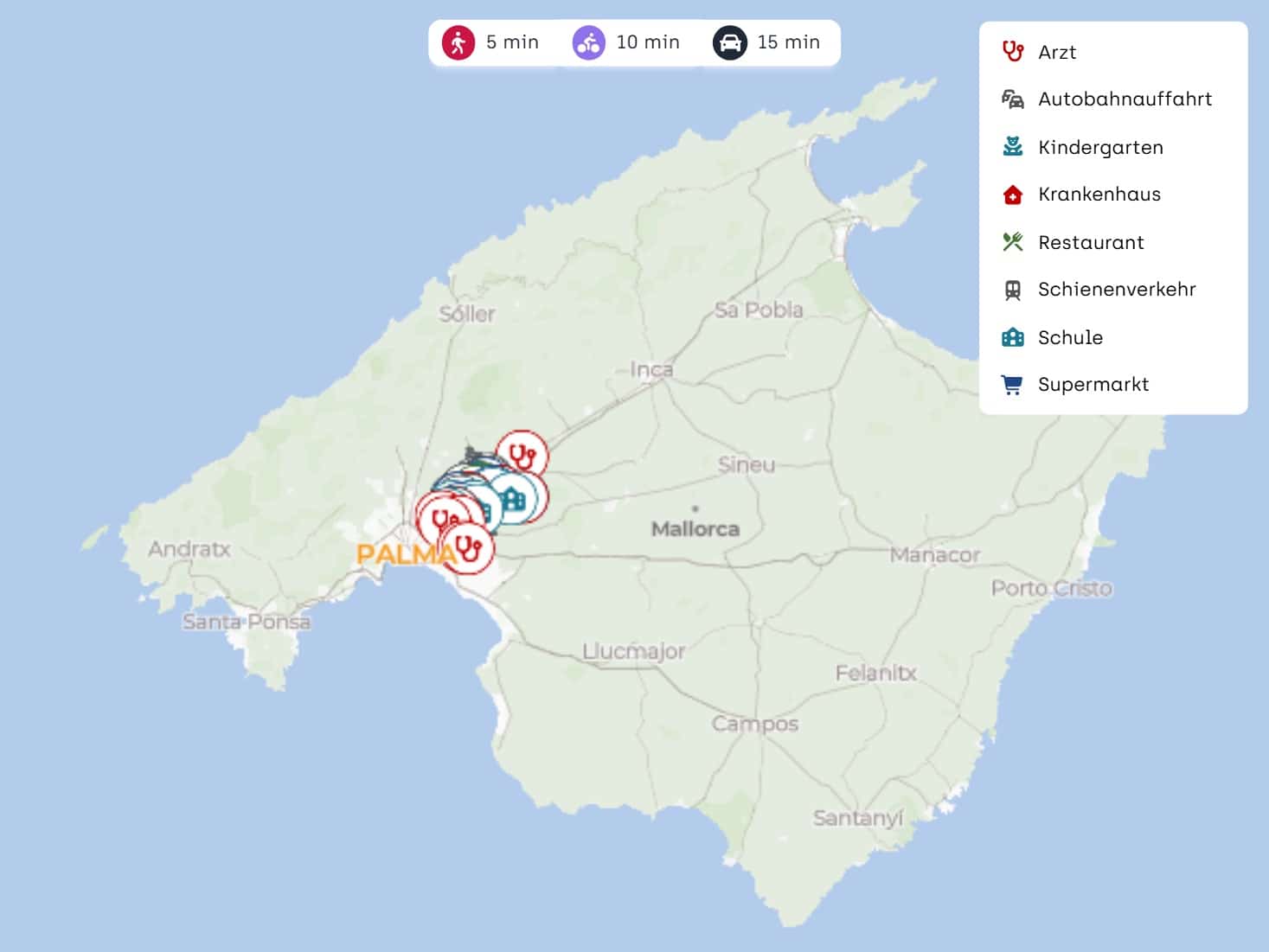The image size is (1269, 952).
Task: Select the walking mode icon
Action: (x=458, y=42)
